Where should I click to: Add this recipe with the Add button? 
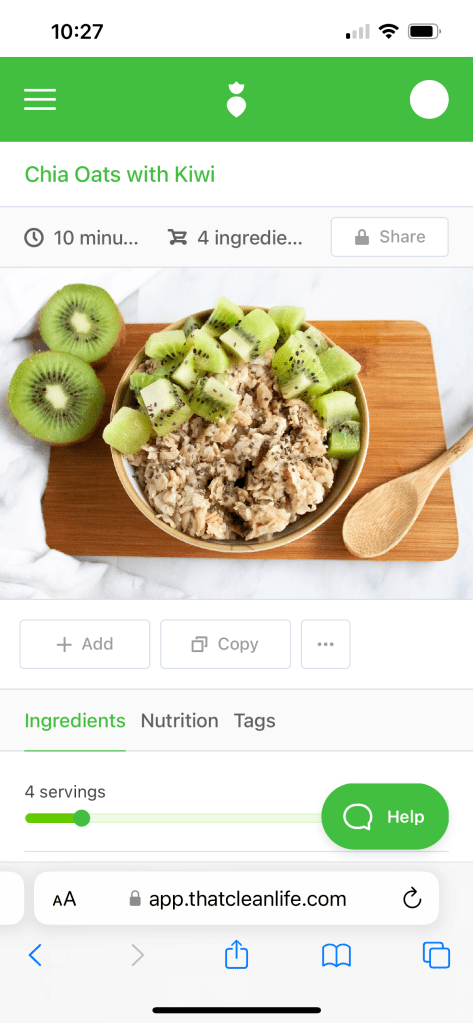click(85, 644)
